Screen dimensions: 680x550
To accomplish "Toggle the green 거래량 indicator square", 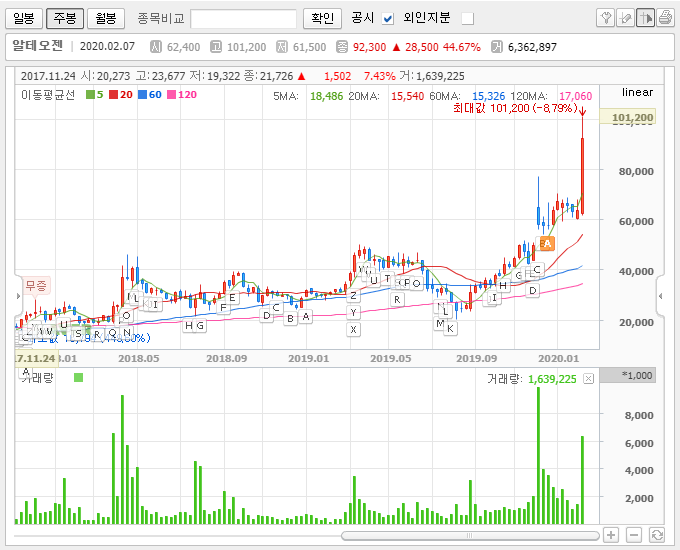I will pyautogui.click(x=79, y=378).
